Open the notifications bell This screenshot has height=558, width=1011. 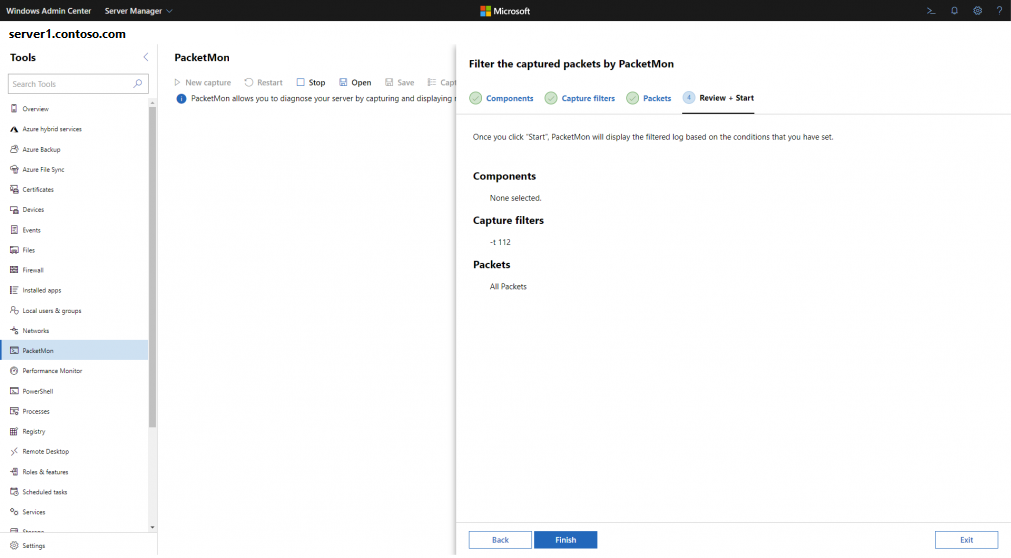click(x=954, y=11)
